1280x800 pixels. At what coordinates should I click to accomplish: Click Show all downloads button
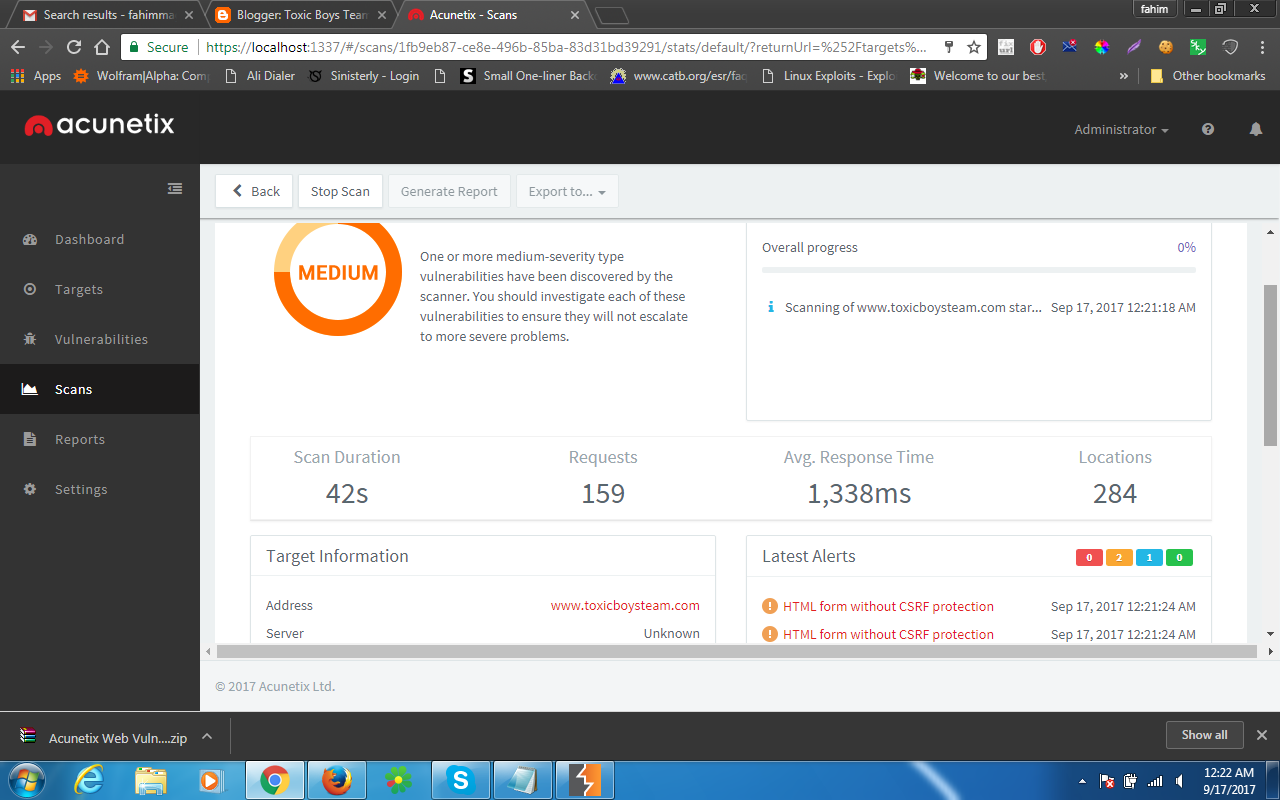[x=1204, y=735]
